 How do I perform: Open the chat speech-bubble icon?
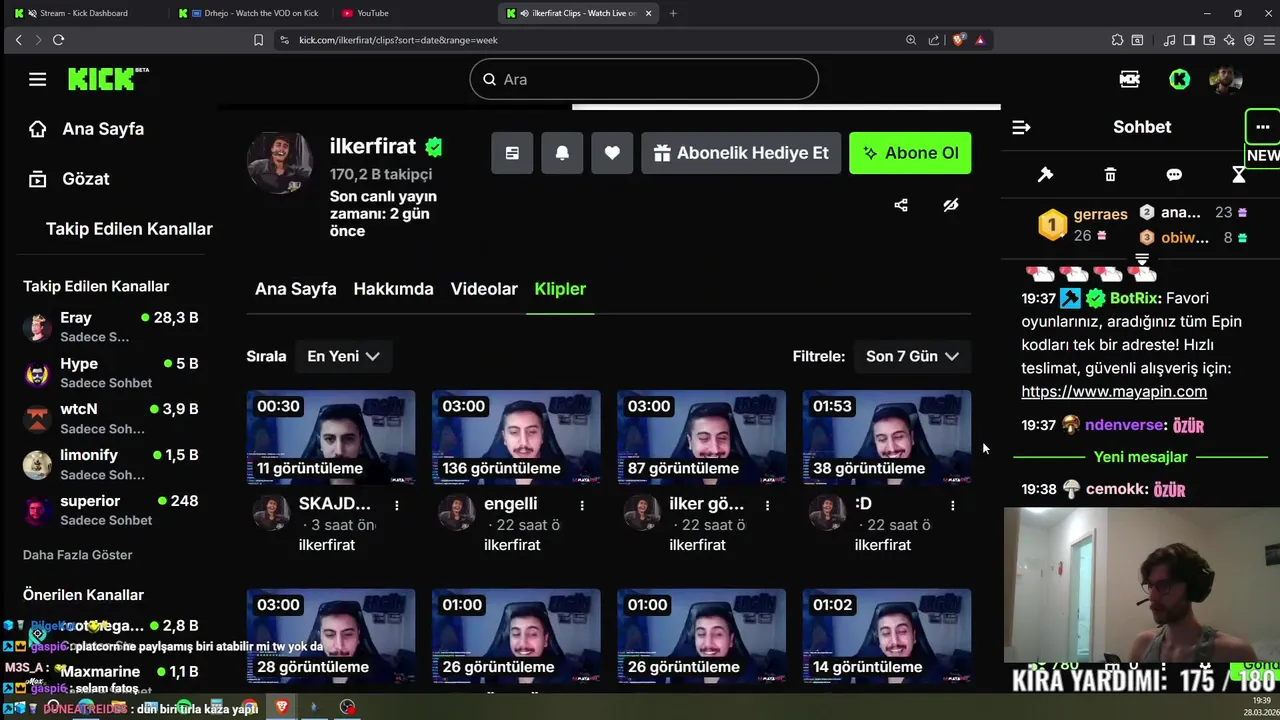1174,175
